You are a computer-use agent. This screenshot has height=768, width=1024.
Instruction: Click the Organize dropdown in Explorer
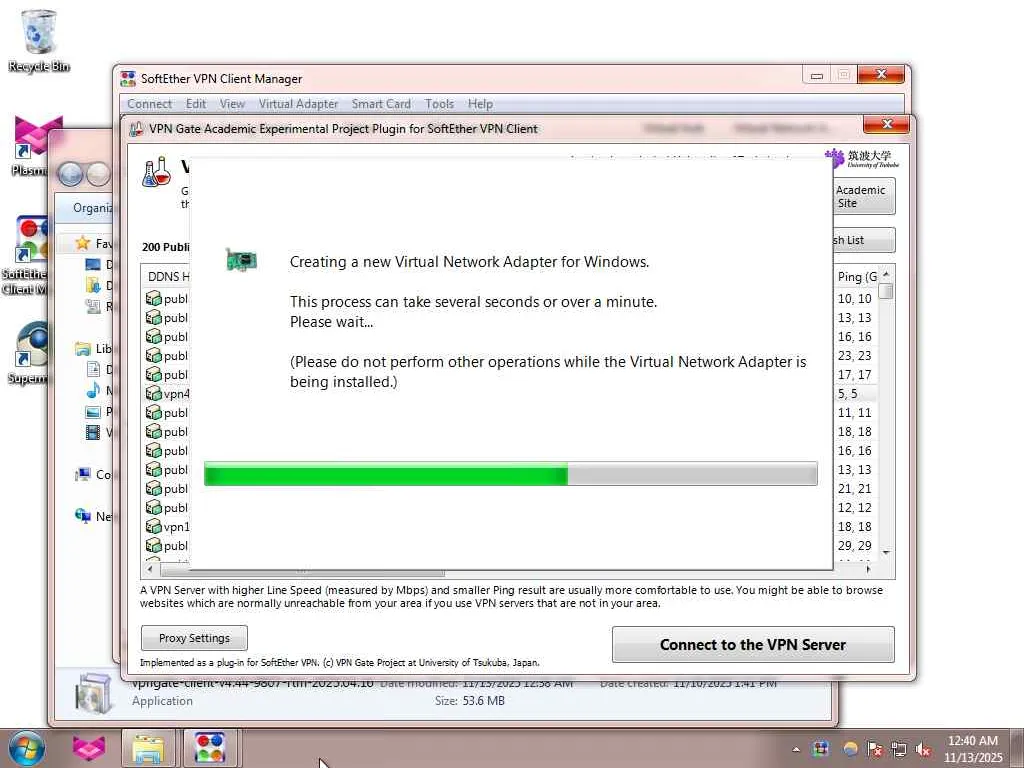pyautogui.click(x=93, y=208)
